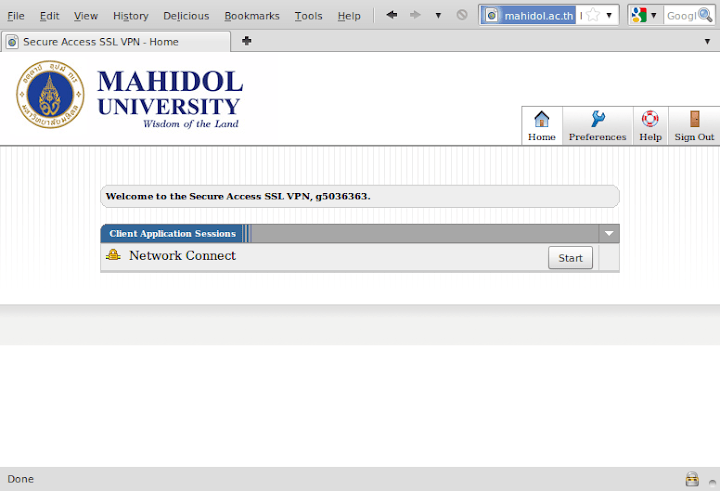Open the browser Help menu
The width and height of the screenshot is (720, 491).
pos(349,16)
